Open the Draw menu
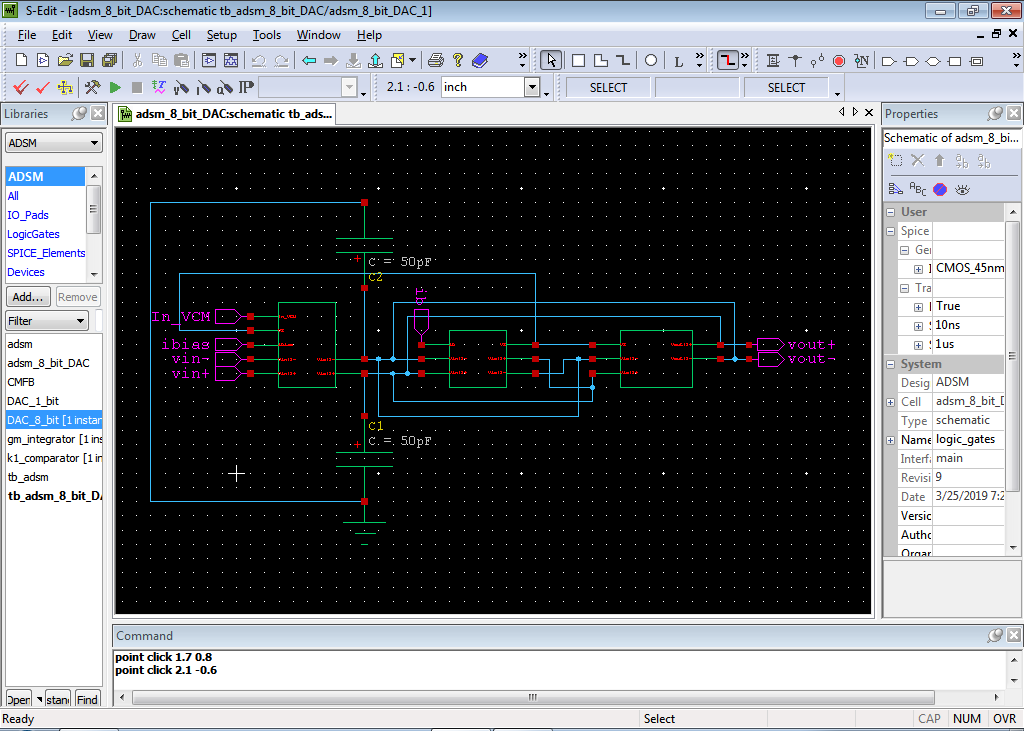The image size is (1024, 731). pyautogui.click(x=142, y=35)
